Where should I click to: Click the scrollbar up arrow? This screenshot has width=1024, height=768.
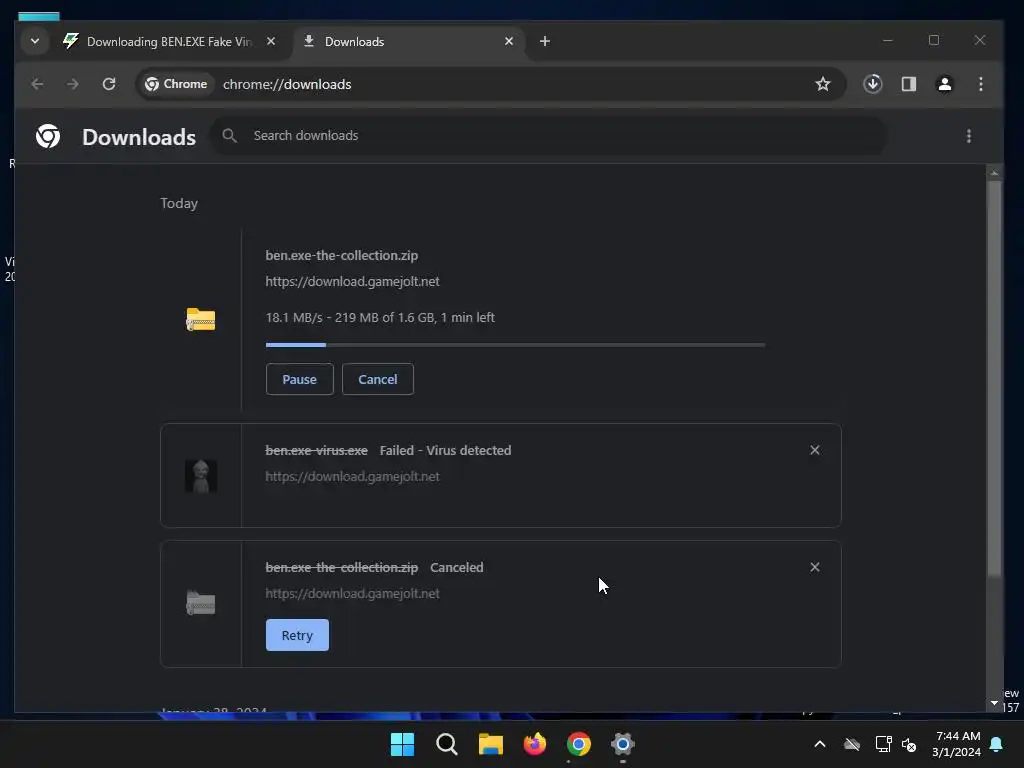point(994,173)
